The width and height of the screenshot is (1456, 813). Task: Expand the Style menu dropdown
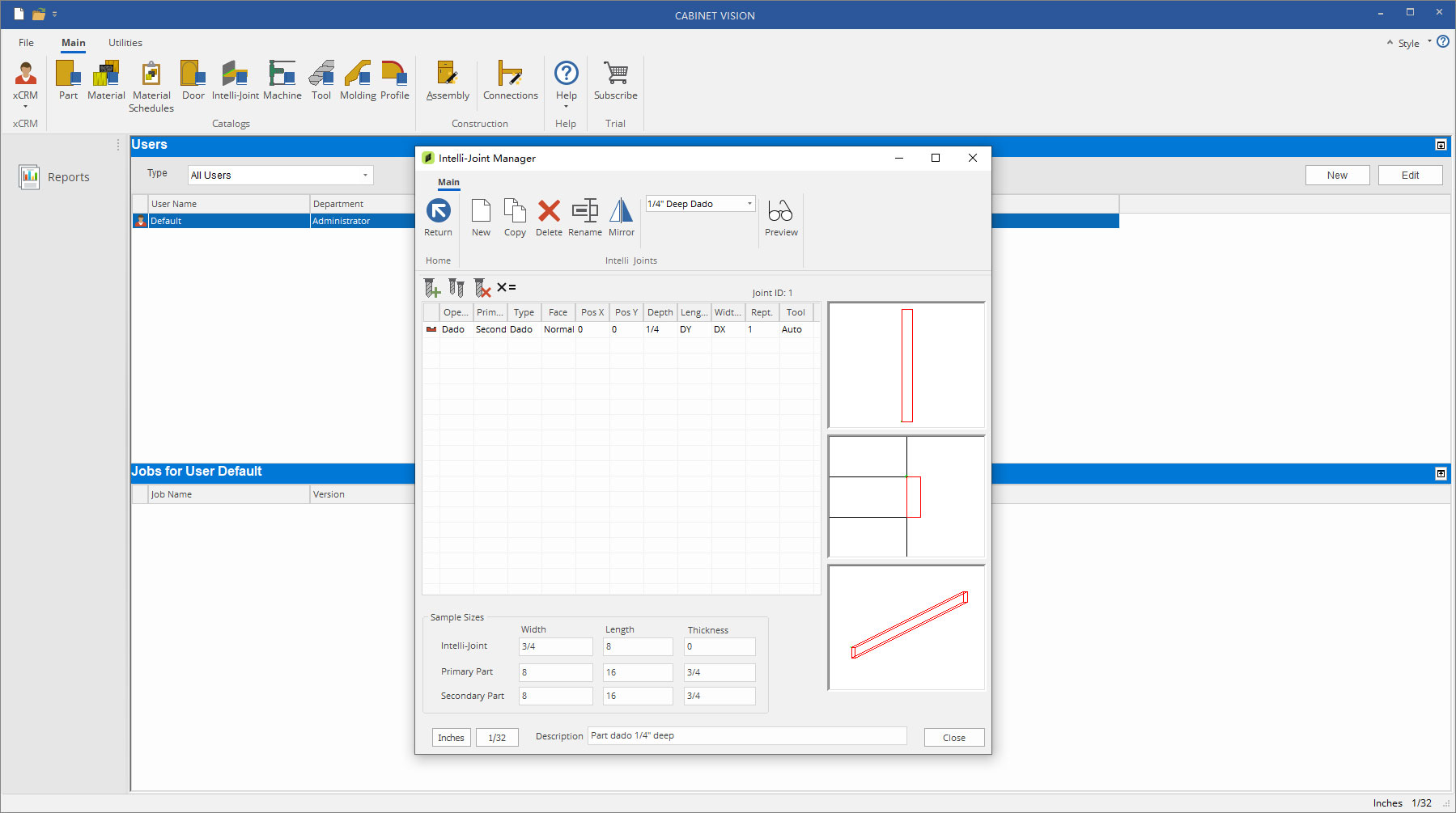[x=1428, y=42]
